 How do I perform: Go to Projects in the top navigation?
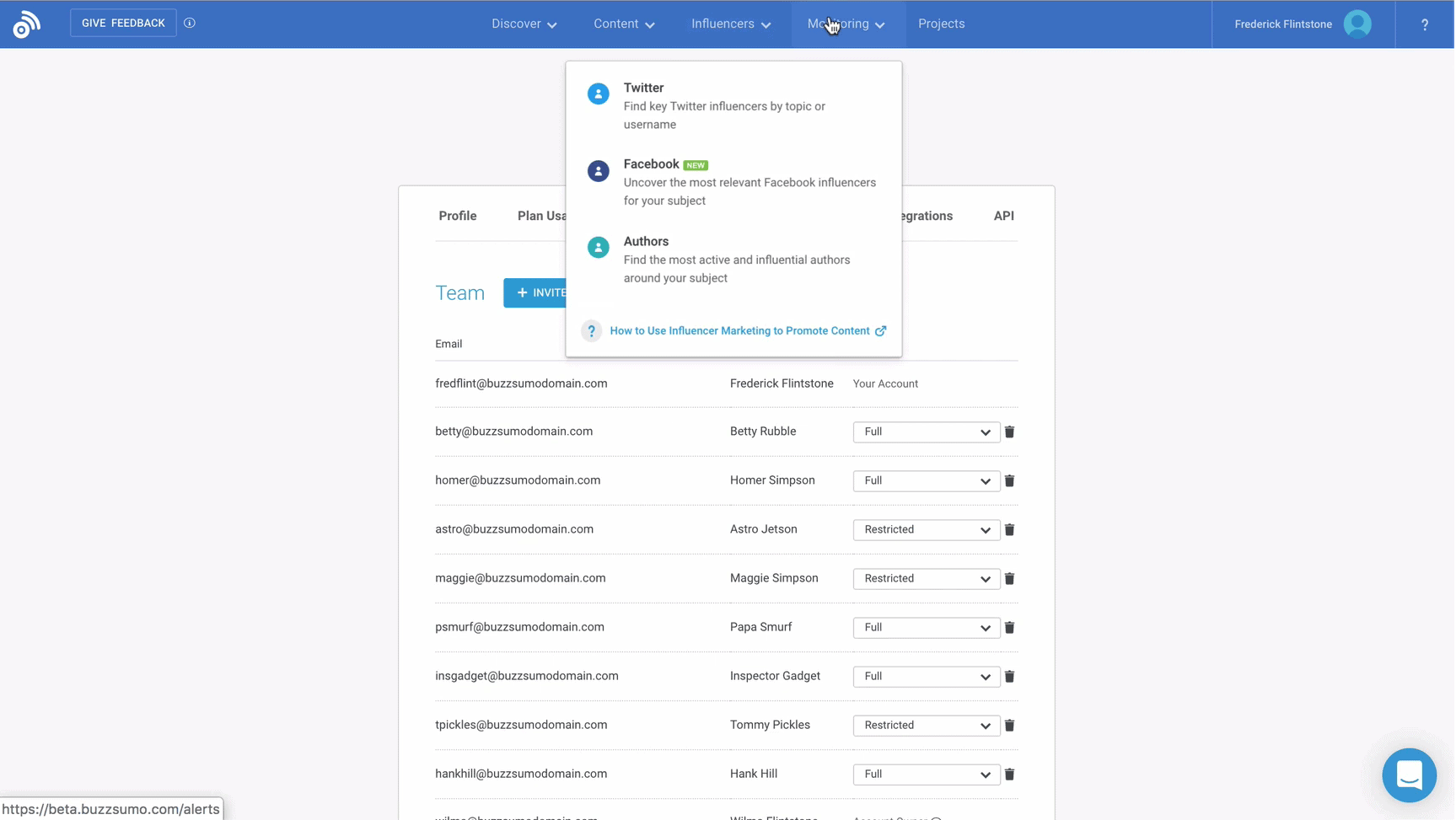(941, 24)
